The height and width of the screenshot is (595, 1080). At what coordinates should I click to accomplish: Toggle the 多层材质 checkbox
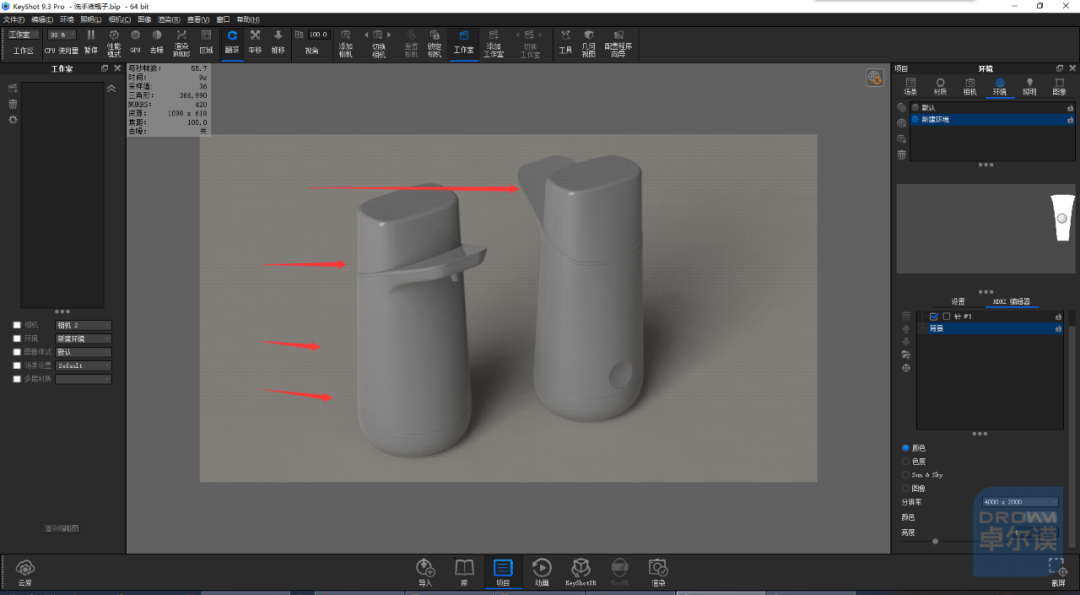tap(17, 379)
